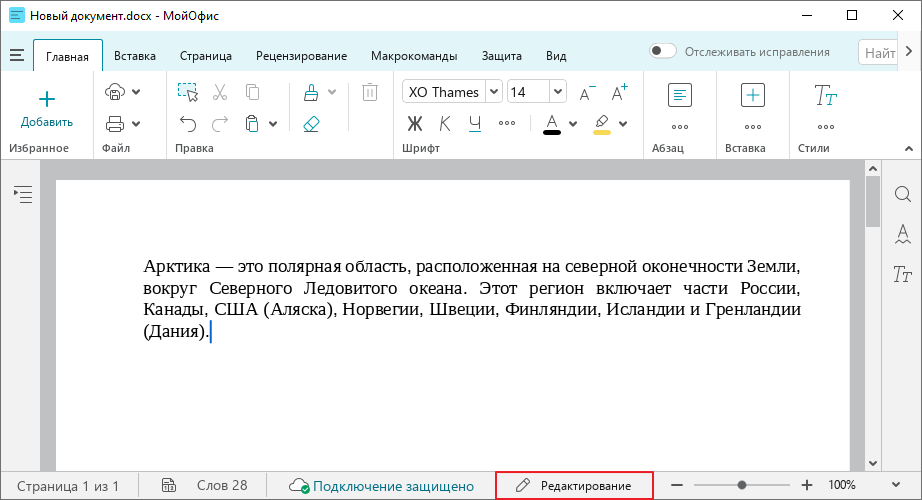Open more insert options ellipsis

(753, 127)
